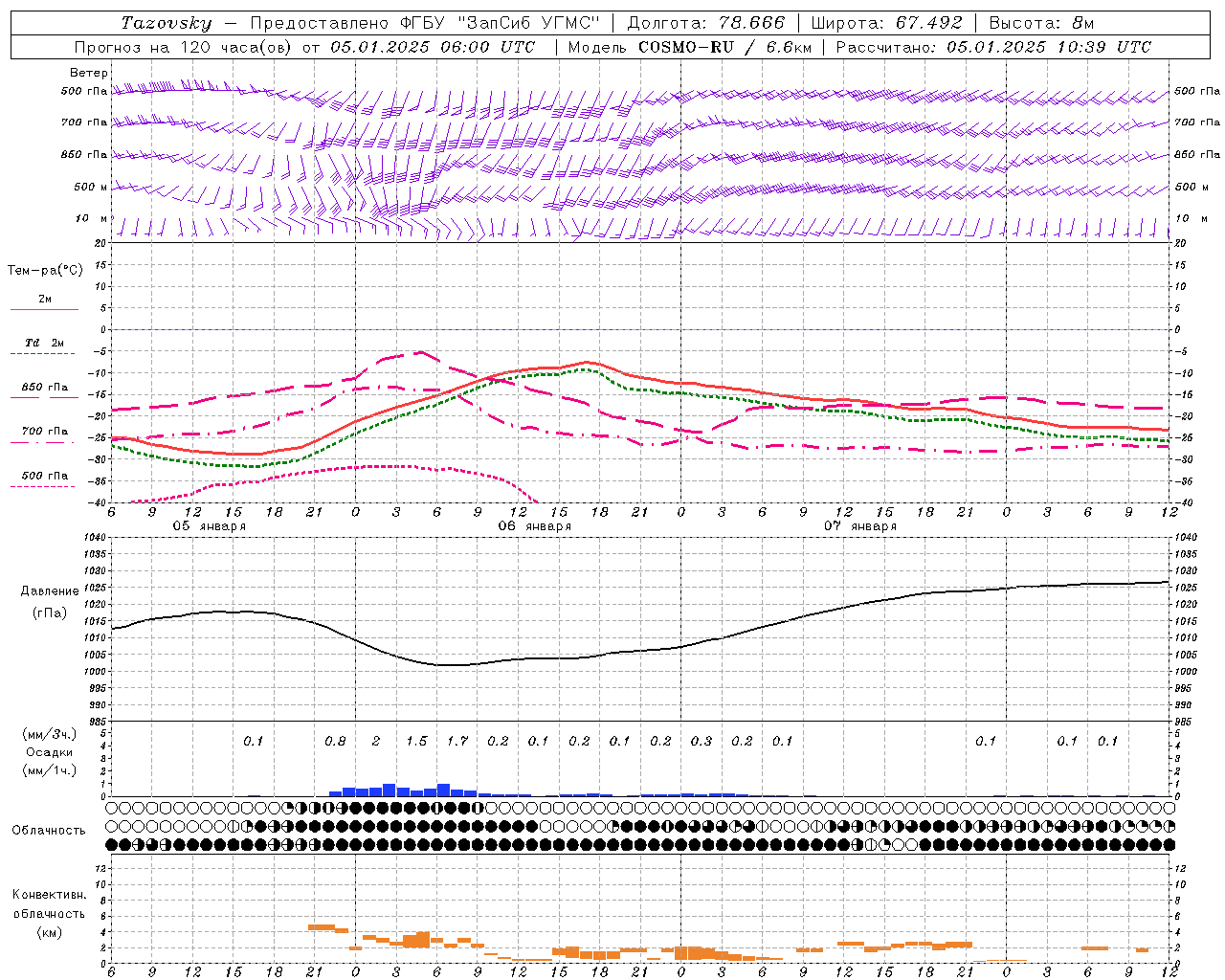Click the 'Высота: 8м' elevation text

(1042, 23)
